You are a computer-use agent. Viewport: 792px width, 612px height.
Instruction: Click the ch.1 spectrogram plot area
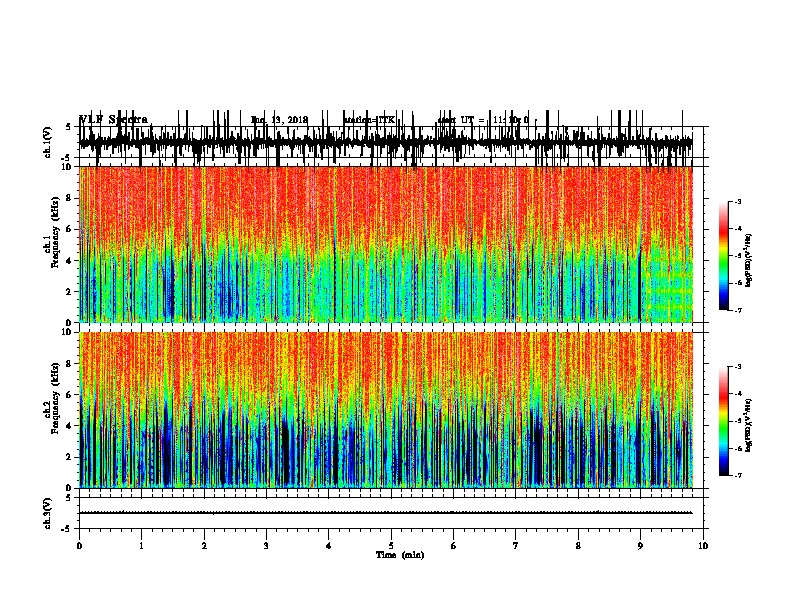(386, 244)
